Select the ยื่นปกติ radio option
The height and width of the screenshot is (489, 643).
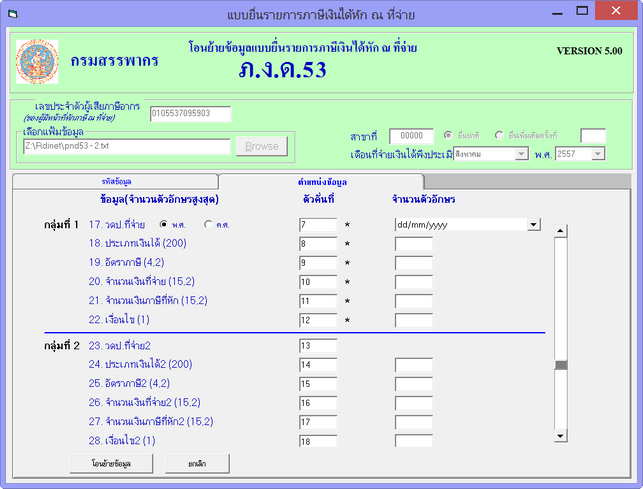[448, 135]
